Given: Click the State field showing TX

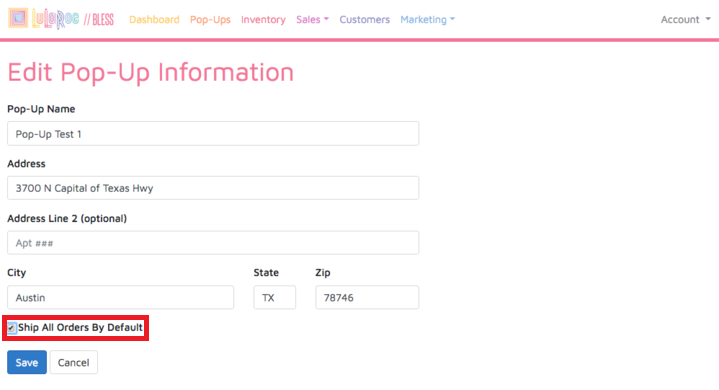Looking at the screenshot, I should point(275,297).
